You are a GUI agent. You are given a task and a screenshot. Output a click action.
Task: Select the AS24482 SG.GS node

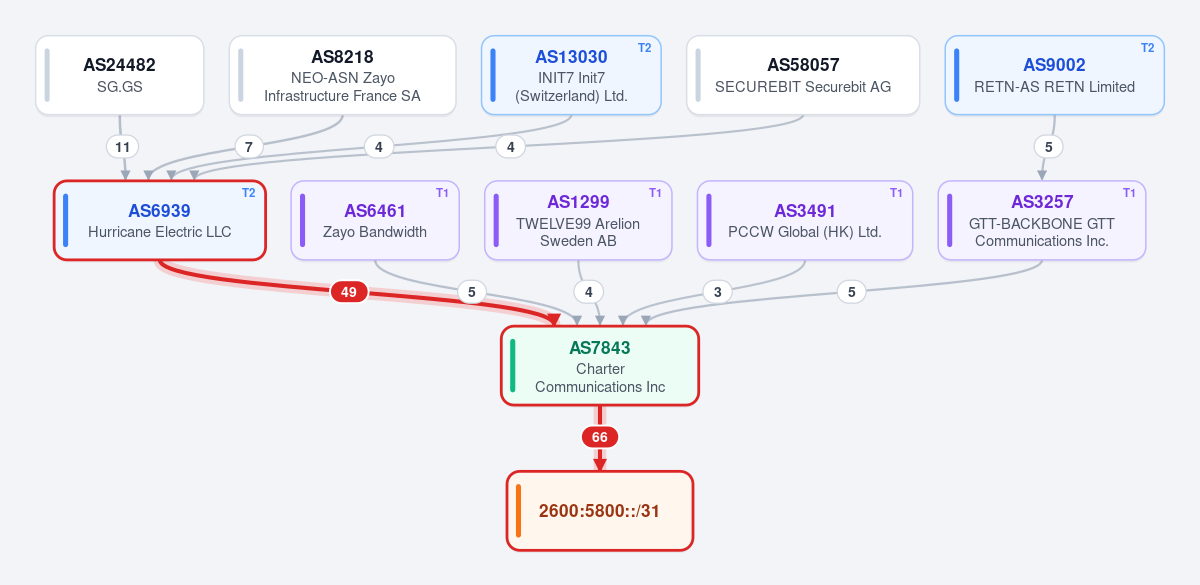[120, 76]
